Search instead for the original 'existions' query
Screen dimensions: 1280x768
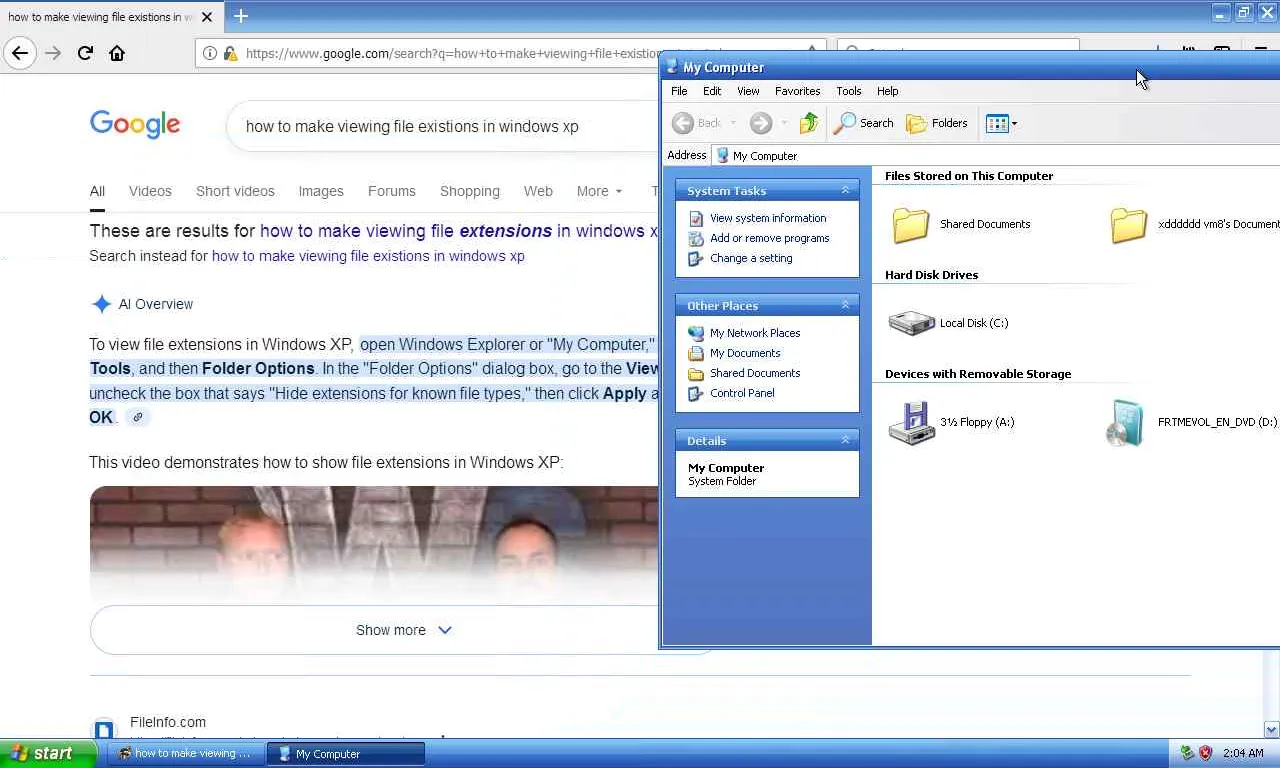[368, 256]
